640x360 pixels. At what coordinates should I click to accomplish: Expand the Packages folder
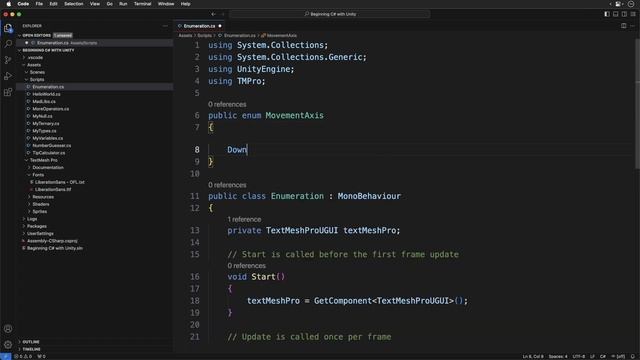24,226
